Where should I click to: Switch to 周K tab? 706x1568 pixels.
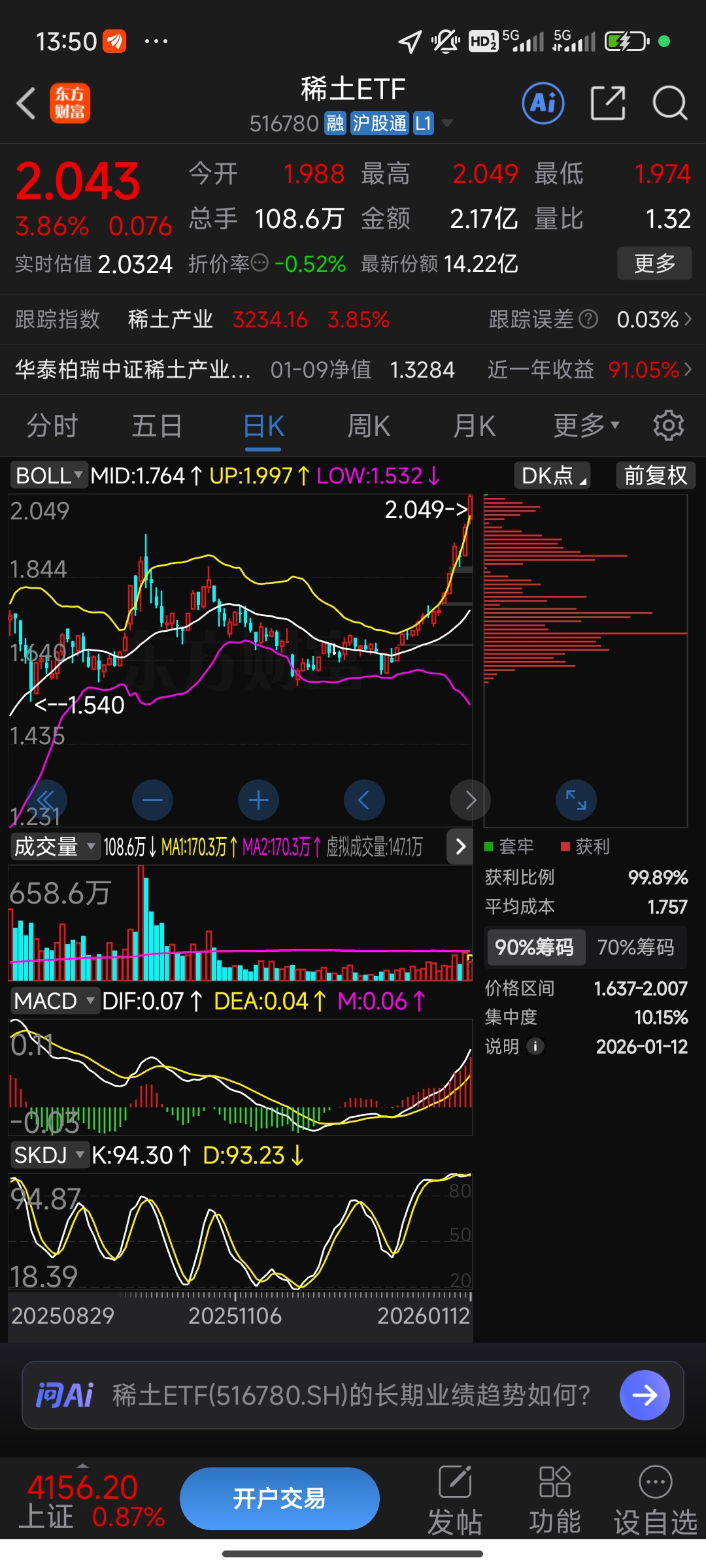[369, 426]
